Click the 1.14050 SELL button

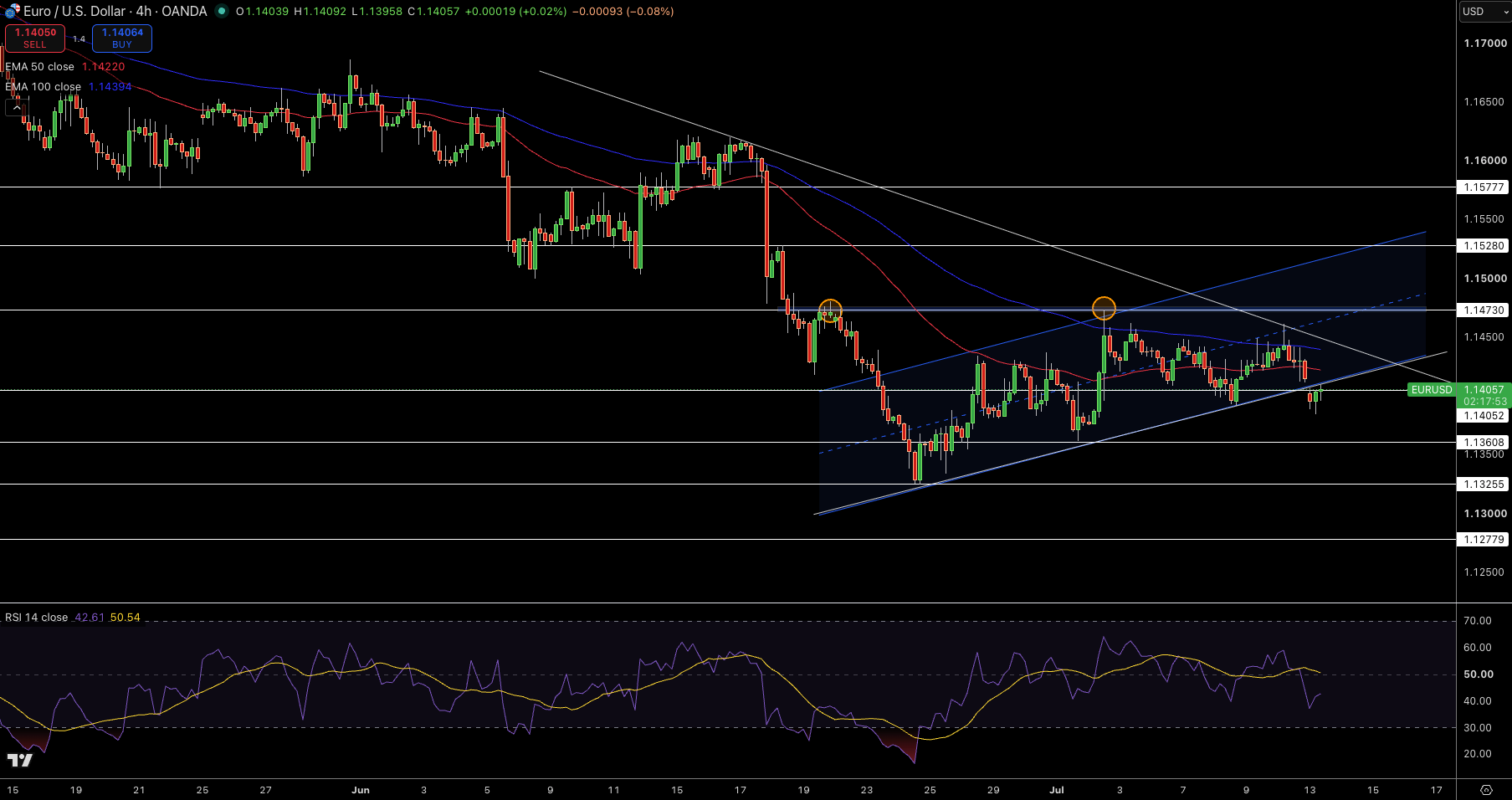point(35,38)
